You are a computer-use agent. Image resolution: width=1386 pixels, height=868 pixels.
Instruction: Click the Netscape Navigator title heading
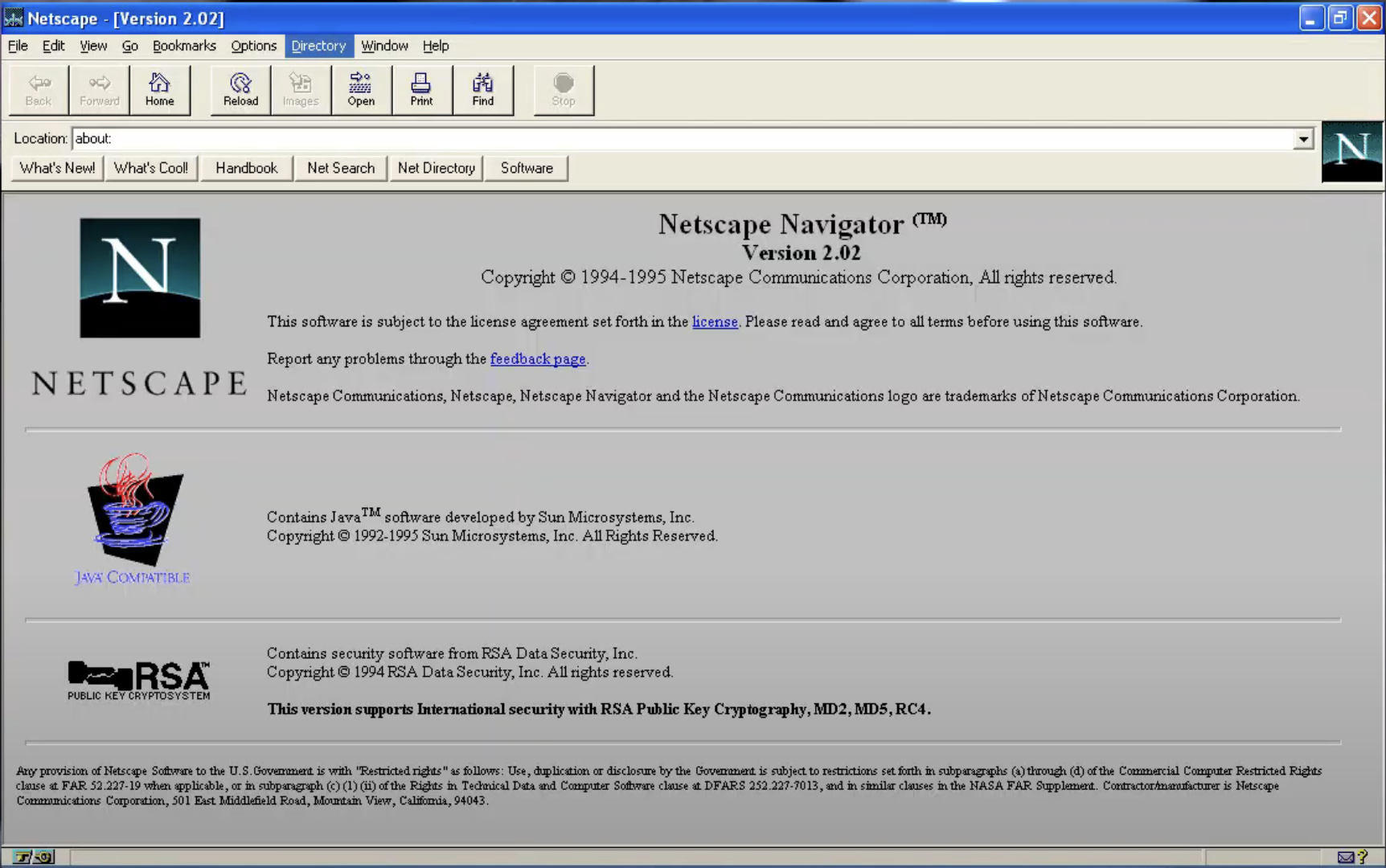(x=802, y=224)
